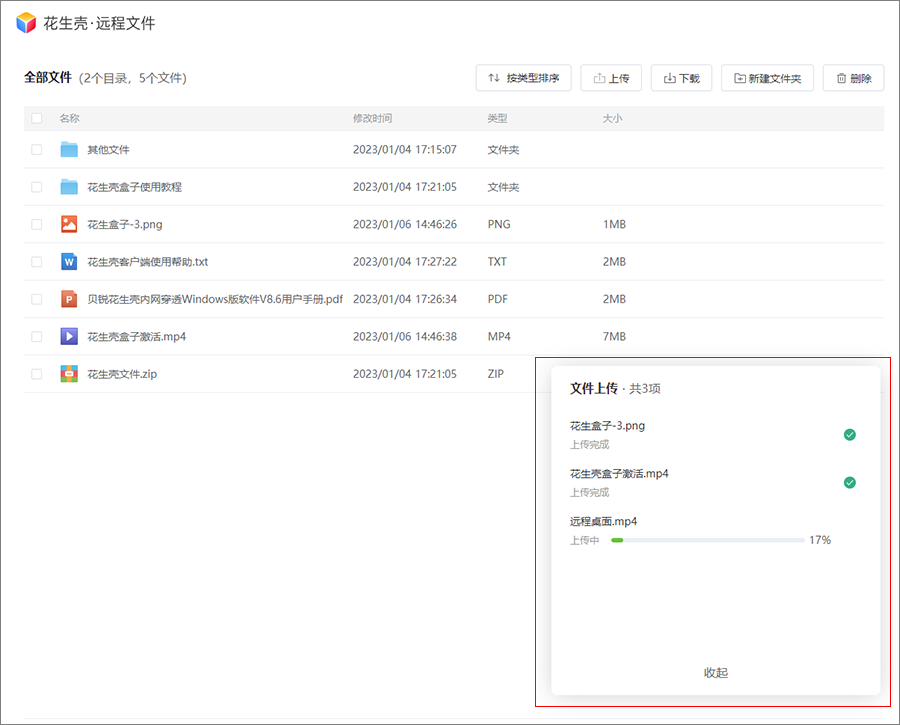Click the 17% upload percentage
The width and height of the screenshot is (900, 725).
pyautogui.click(x=820, y=540)
